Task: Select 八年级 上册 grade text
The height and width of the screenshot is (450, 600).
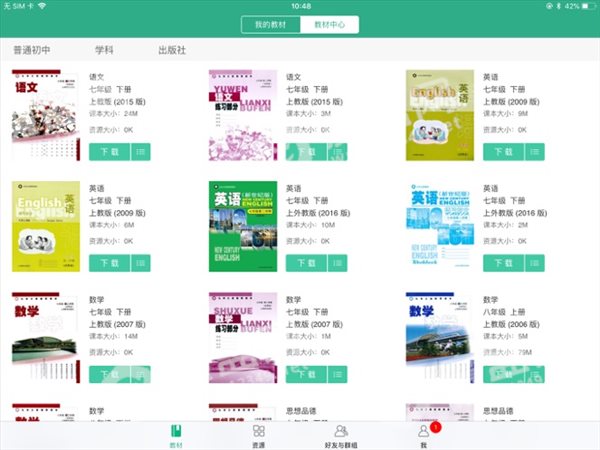Action: [504, 312]
